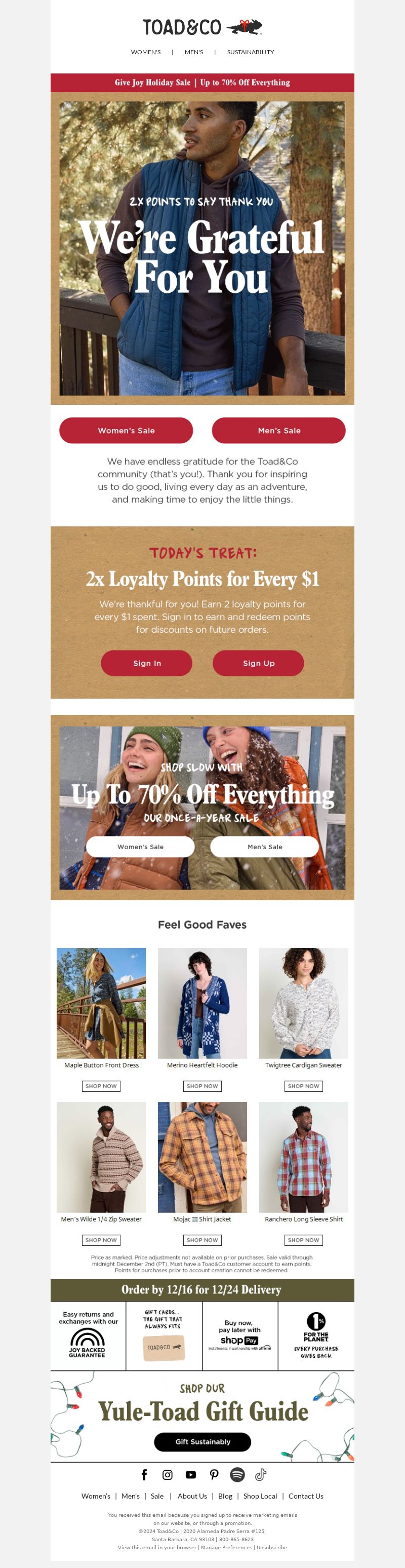Click the red Men's Sale button
The height and width of the screenshot is (1568, 405).
[x=278, y=430]
